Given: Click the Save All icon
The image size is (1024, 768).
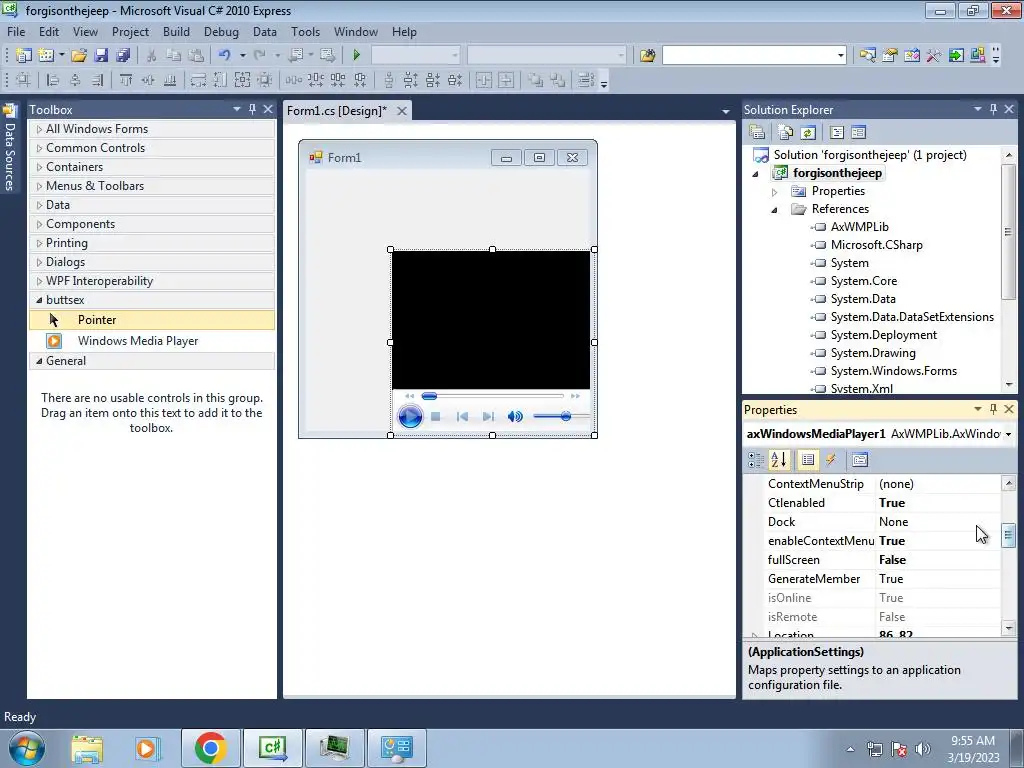Looking at the screenshot, I should pos(123,56).
